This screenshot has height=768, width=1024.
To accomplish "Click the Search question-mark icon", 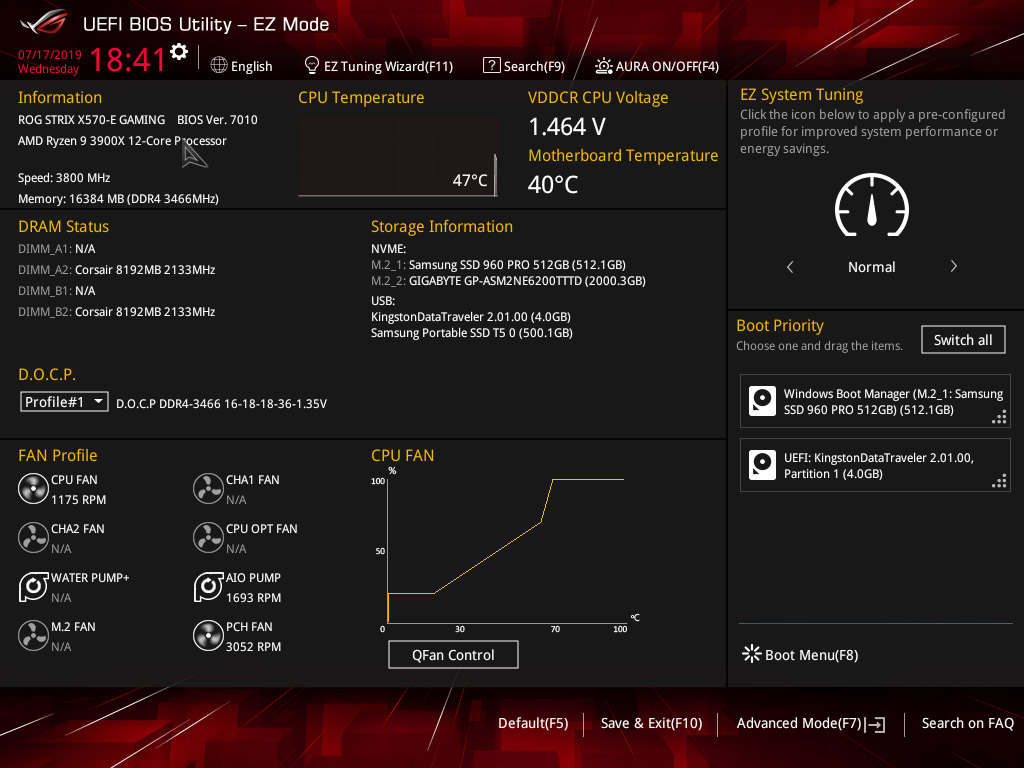I will [x=491, y=65].
